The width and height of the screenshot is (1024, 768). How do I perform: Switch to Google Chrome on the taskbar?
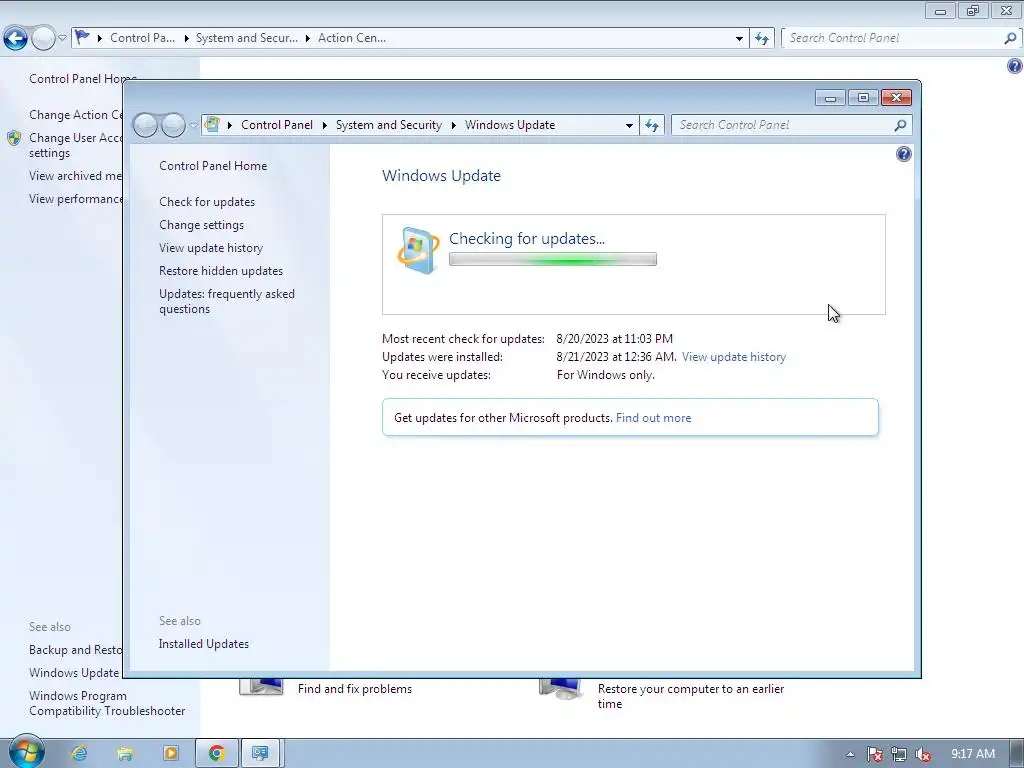click(x=216, y=754)
